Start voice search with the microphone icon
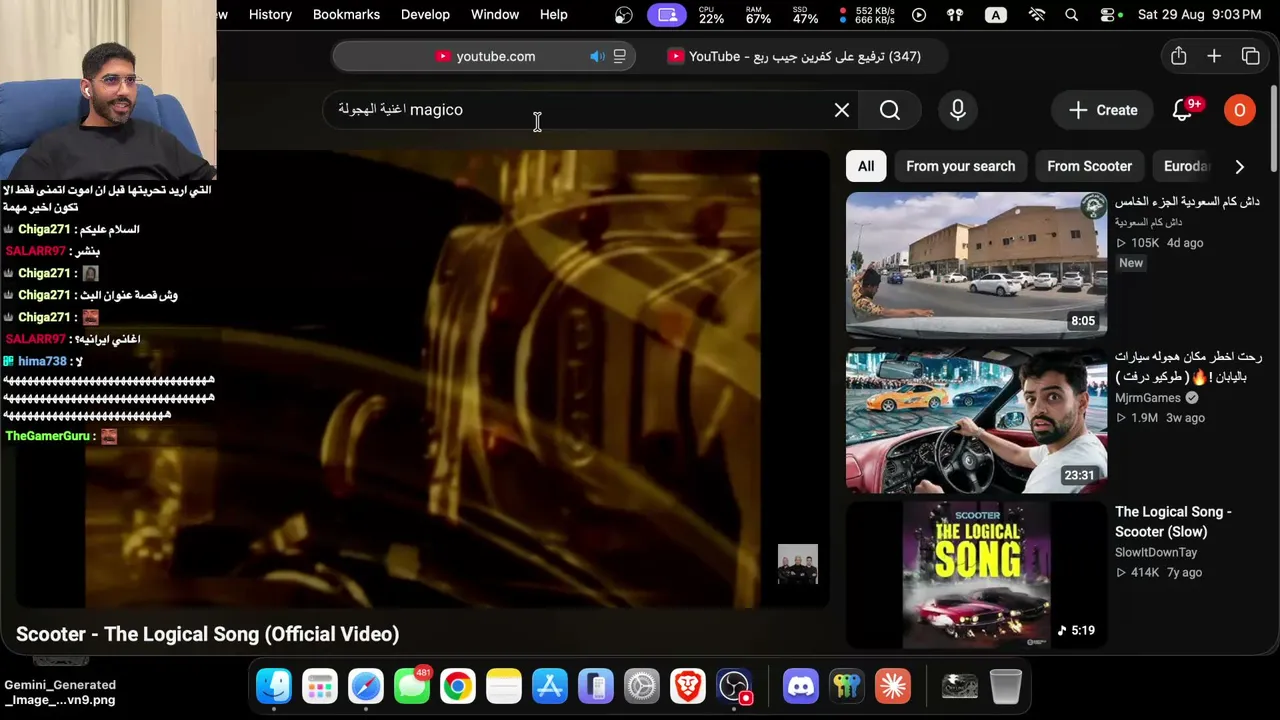The height and width of the screenshot is (720, 1280). 958,110
